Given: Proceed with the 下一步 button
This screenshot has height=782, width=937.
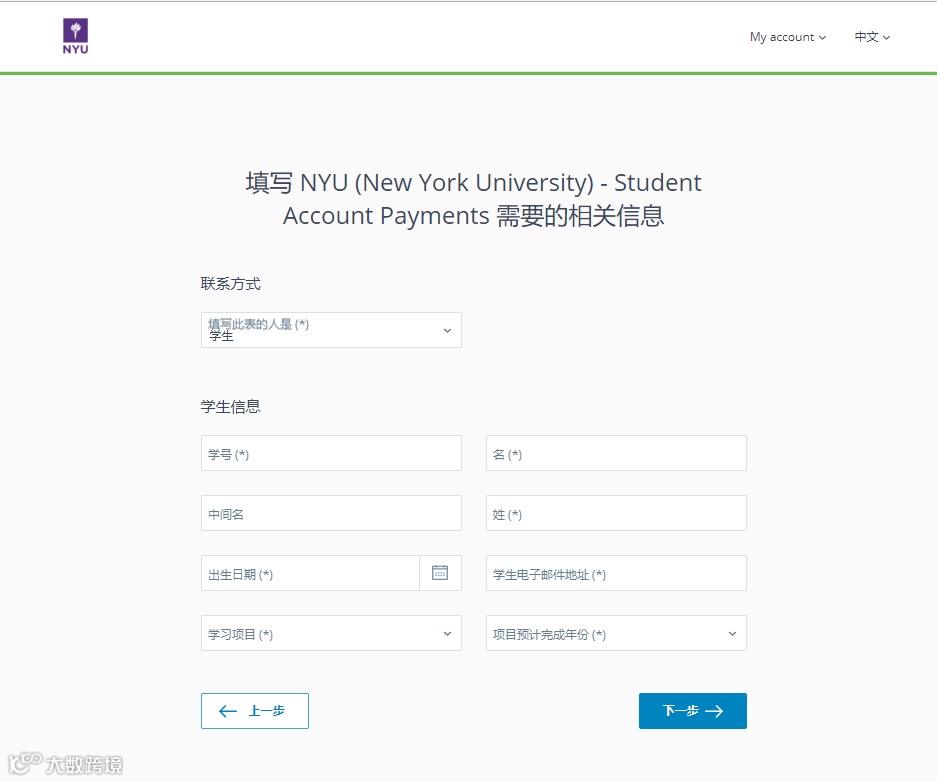Looking at the screenshot, I should pyautogui.click(x=693, y=711).
